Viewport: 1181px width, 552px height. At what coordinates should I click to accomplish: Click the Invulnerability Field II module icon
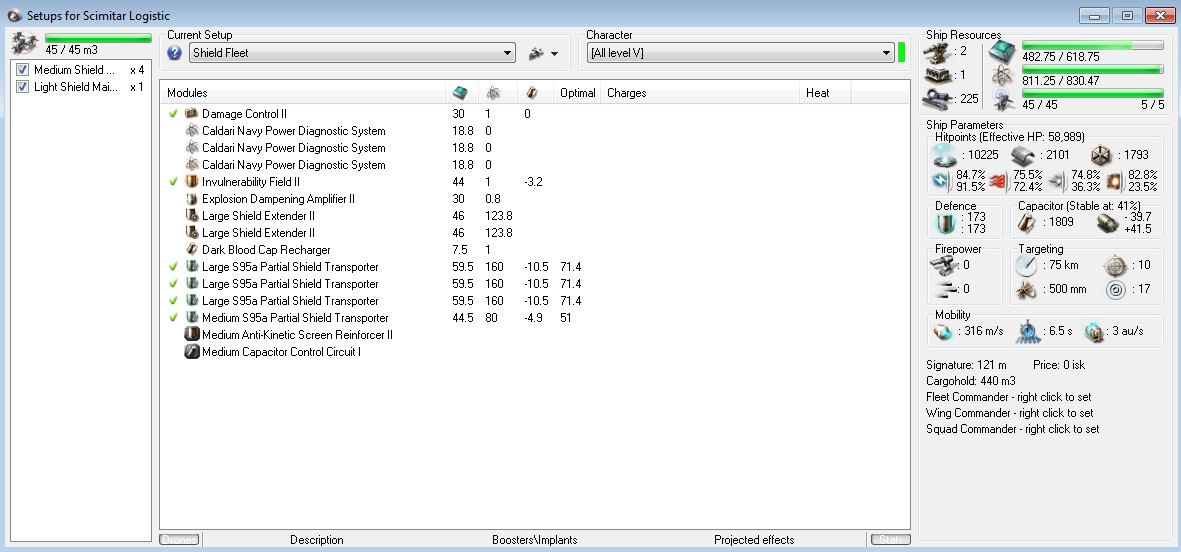(191, 181)
